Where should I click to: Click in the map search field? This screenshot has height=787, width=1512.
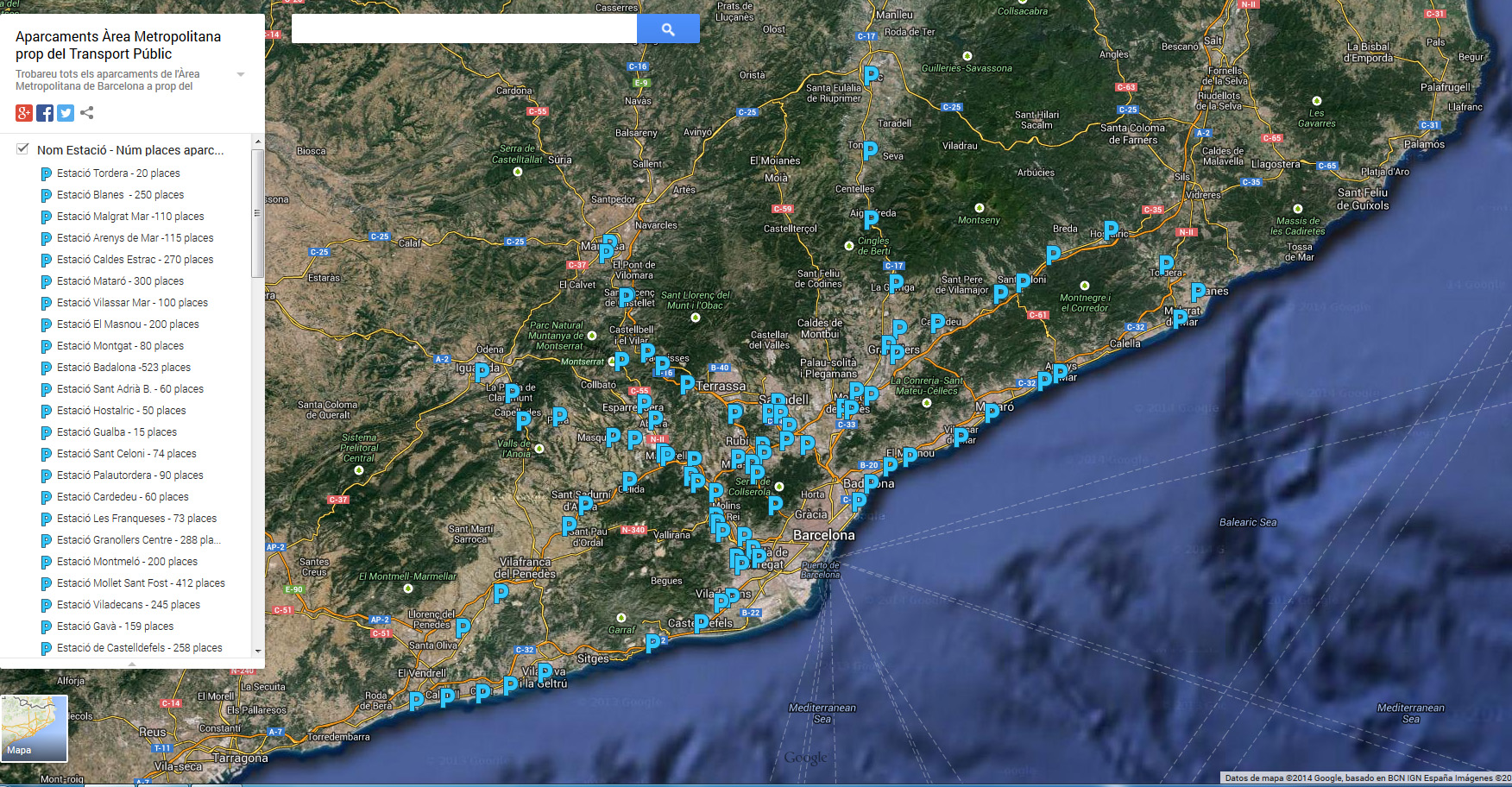(x=463, y=28)
